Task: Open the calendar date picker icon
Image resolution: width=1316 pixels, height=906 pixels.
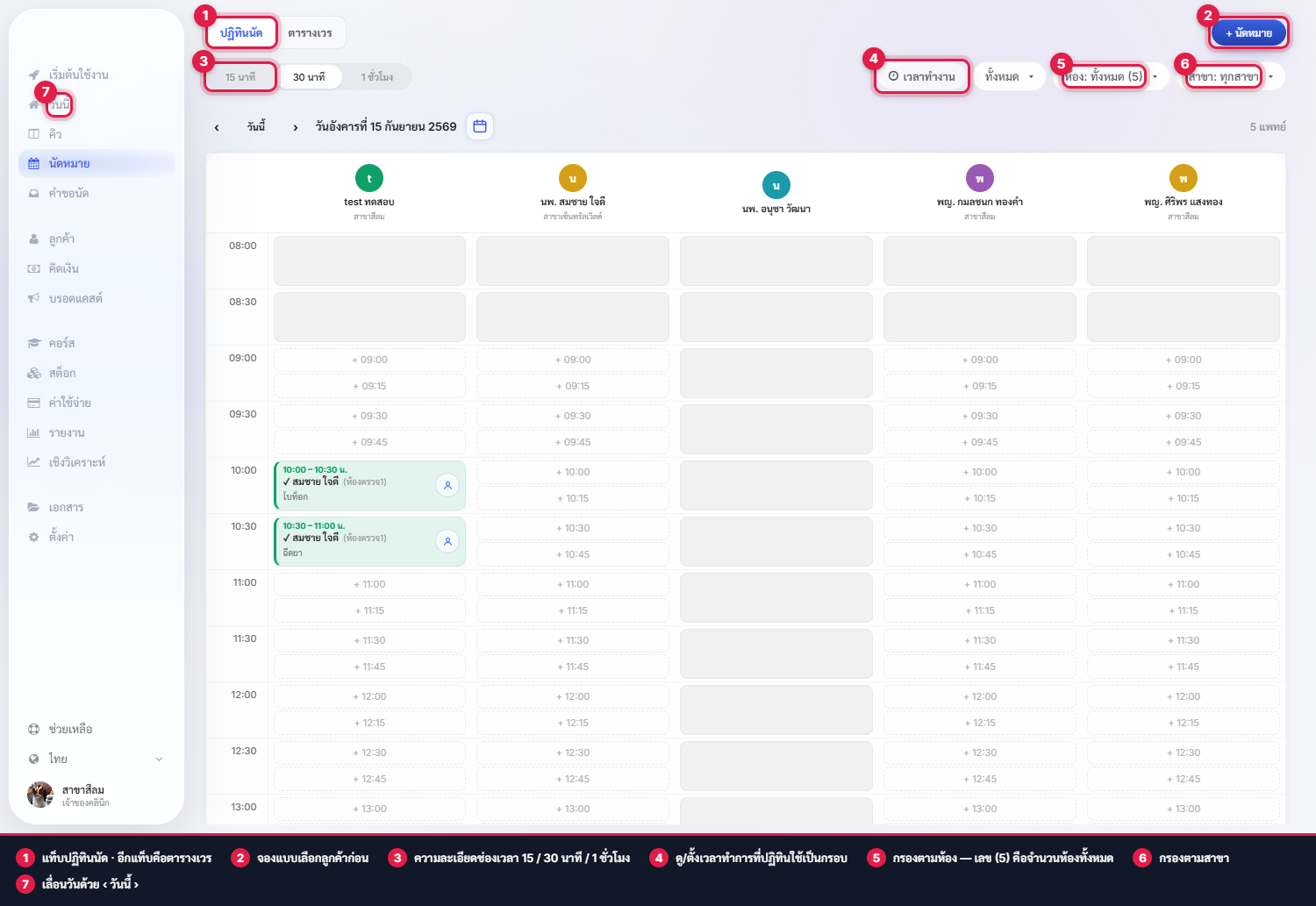Action: (480, 126)
